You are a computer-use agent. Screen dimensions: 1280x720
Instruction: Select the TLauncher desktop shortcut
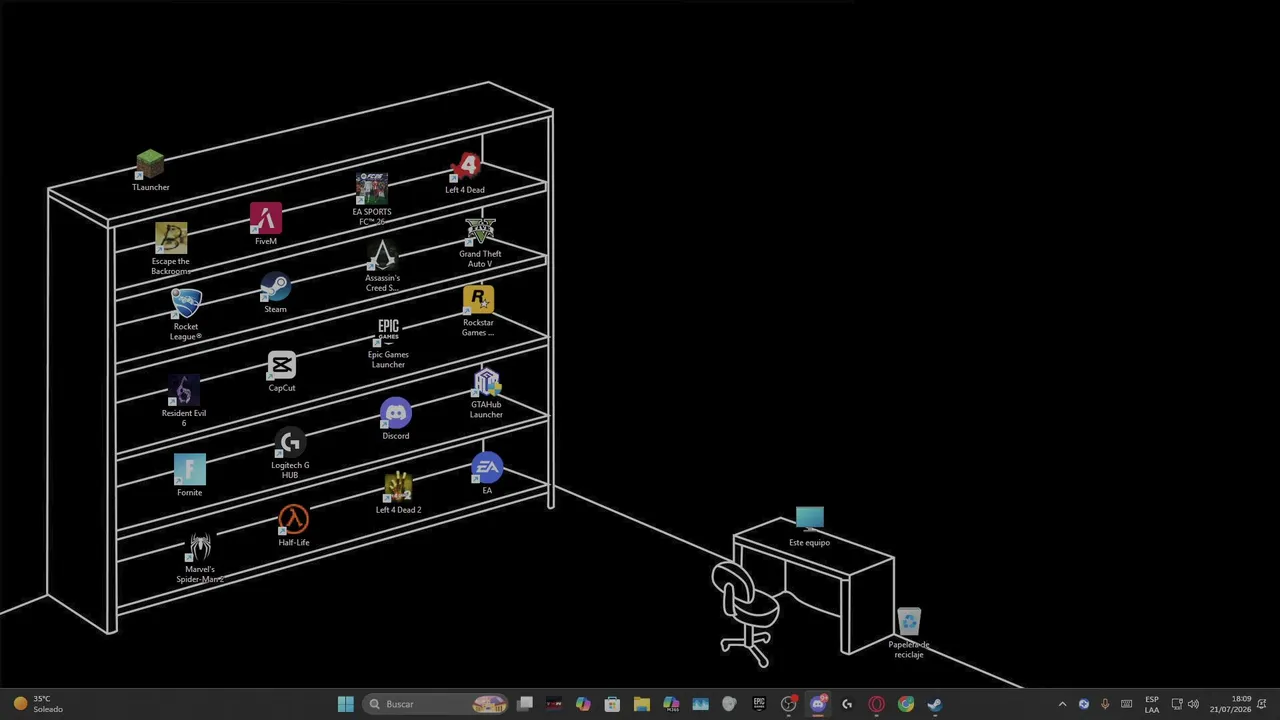pos(150,170)
